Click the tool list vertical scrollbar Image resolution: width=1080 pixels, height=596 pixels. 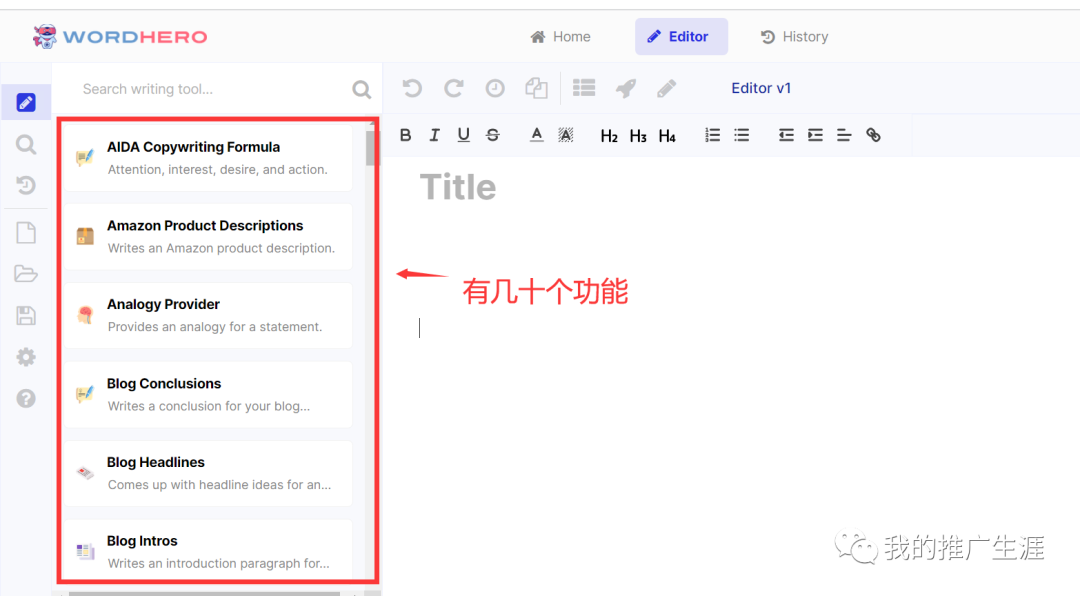click(371, 148)
